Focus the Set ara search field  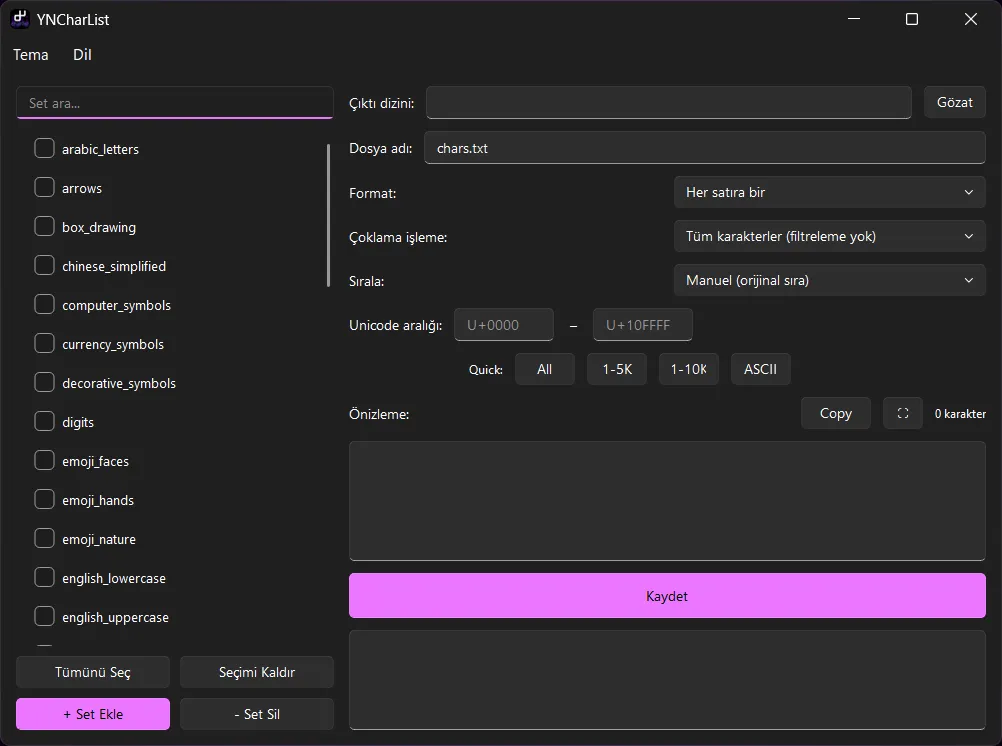[x=174, y=103]
